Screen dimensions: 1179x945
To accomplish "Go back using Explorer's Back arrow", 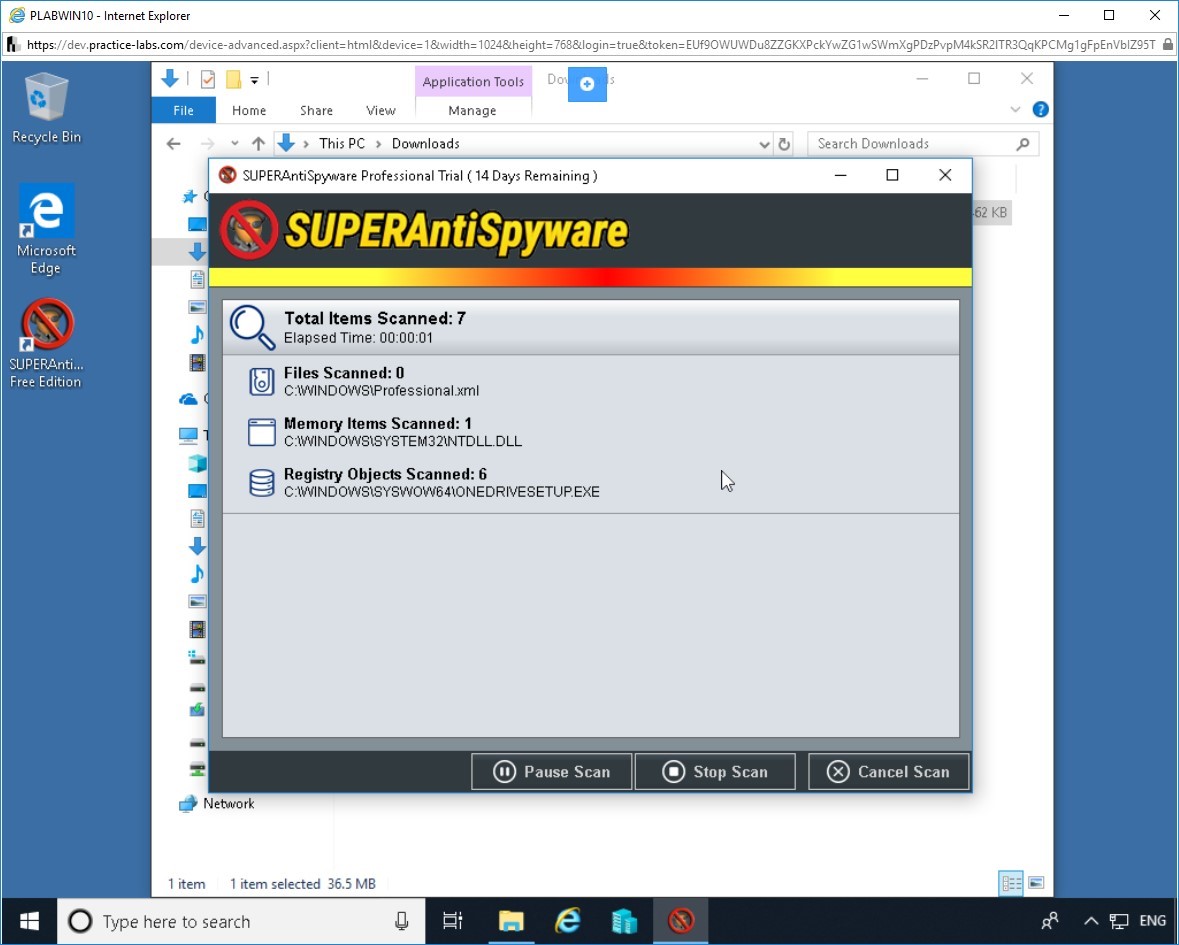I will 174,144.
